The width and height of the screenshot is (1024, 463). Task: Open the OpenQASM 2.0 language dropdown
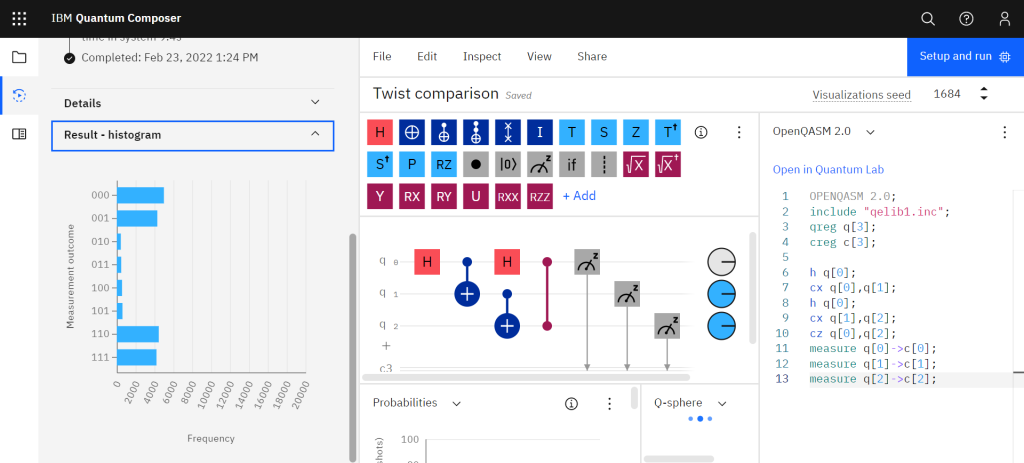pos(870,131)
